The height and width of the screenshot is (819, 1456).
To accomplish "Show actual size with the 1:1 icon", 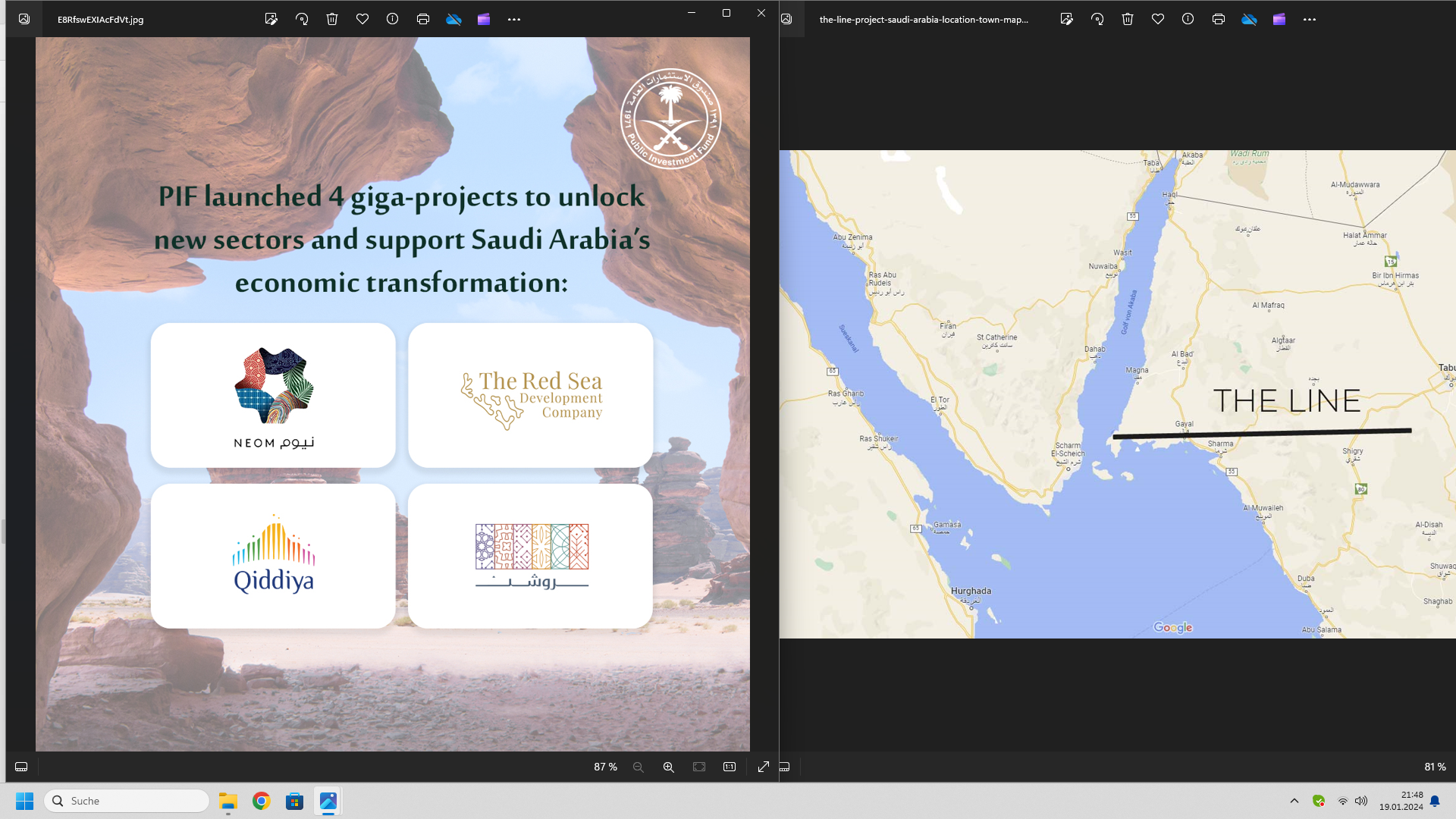I will click(730, 767).
